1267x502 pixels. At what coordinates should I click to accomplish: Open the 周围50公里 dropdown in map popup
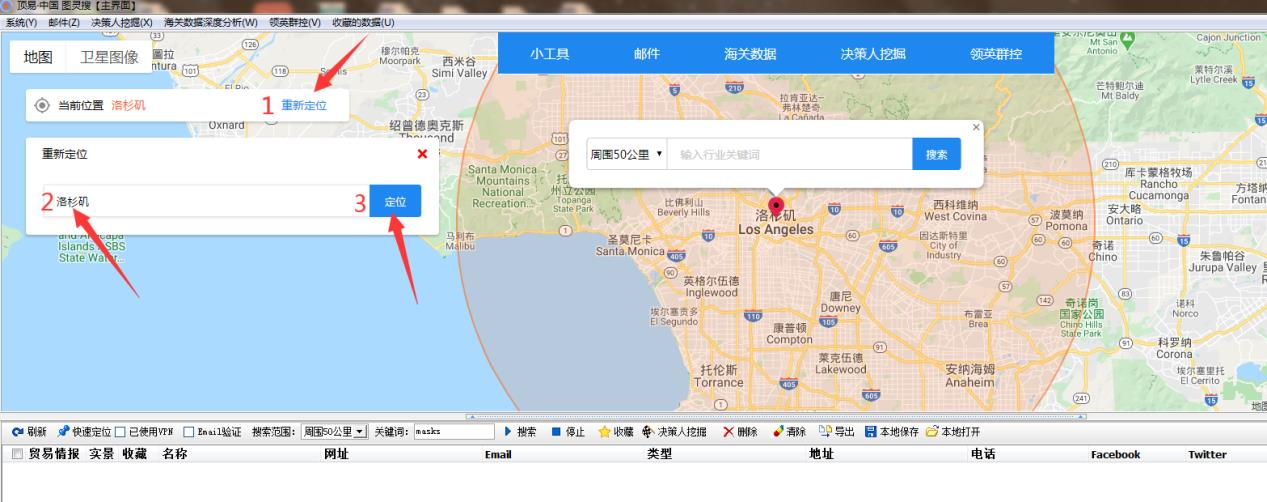tap(627, 154)
